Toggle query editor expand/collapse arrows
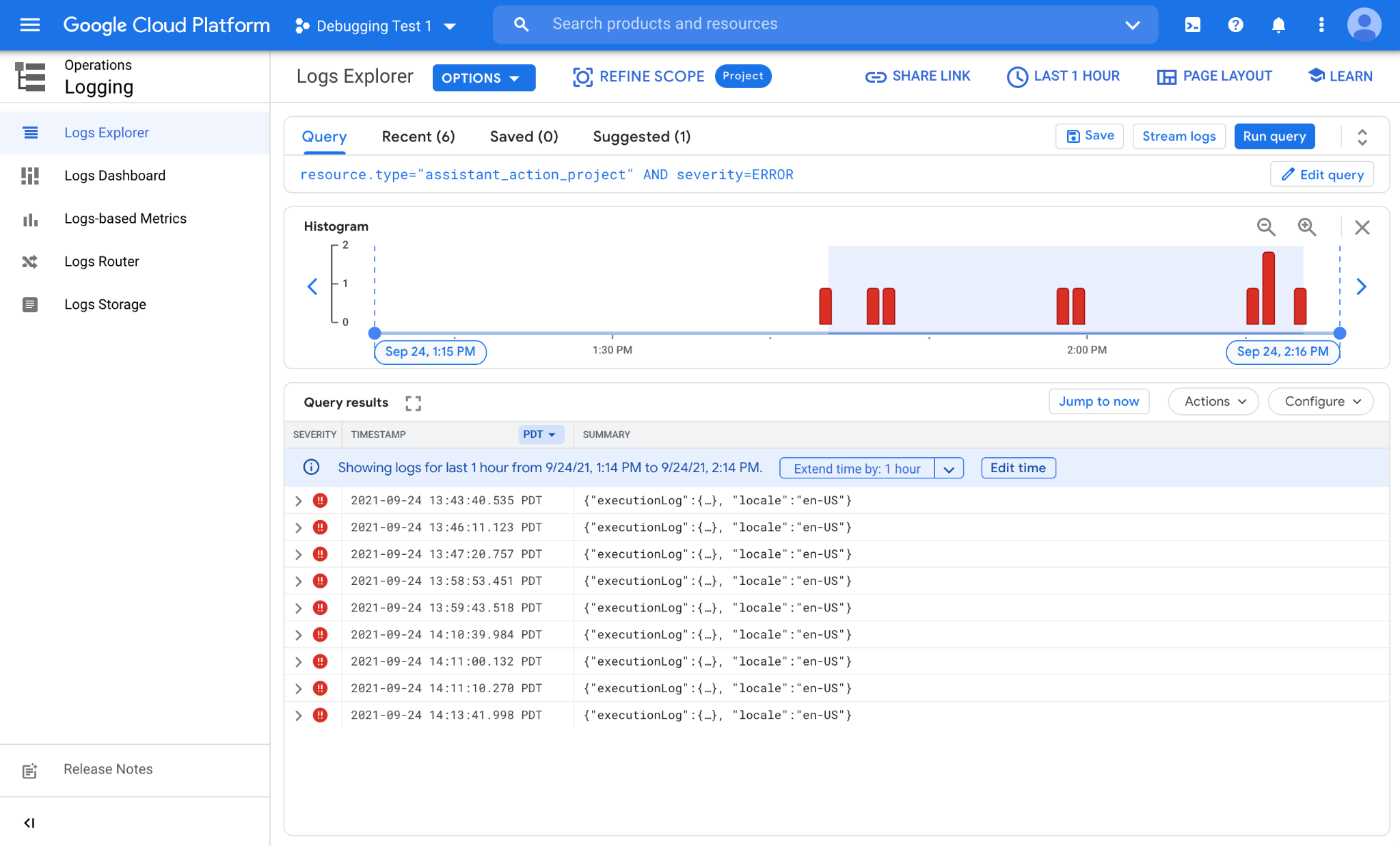The image size is (1400, 846). 1362,137
